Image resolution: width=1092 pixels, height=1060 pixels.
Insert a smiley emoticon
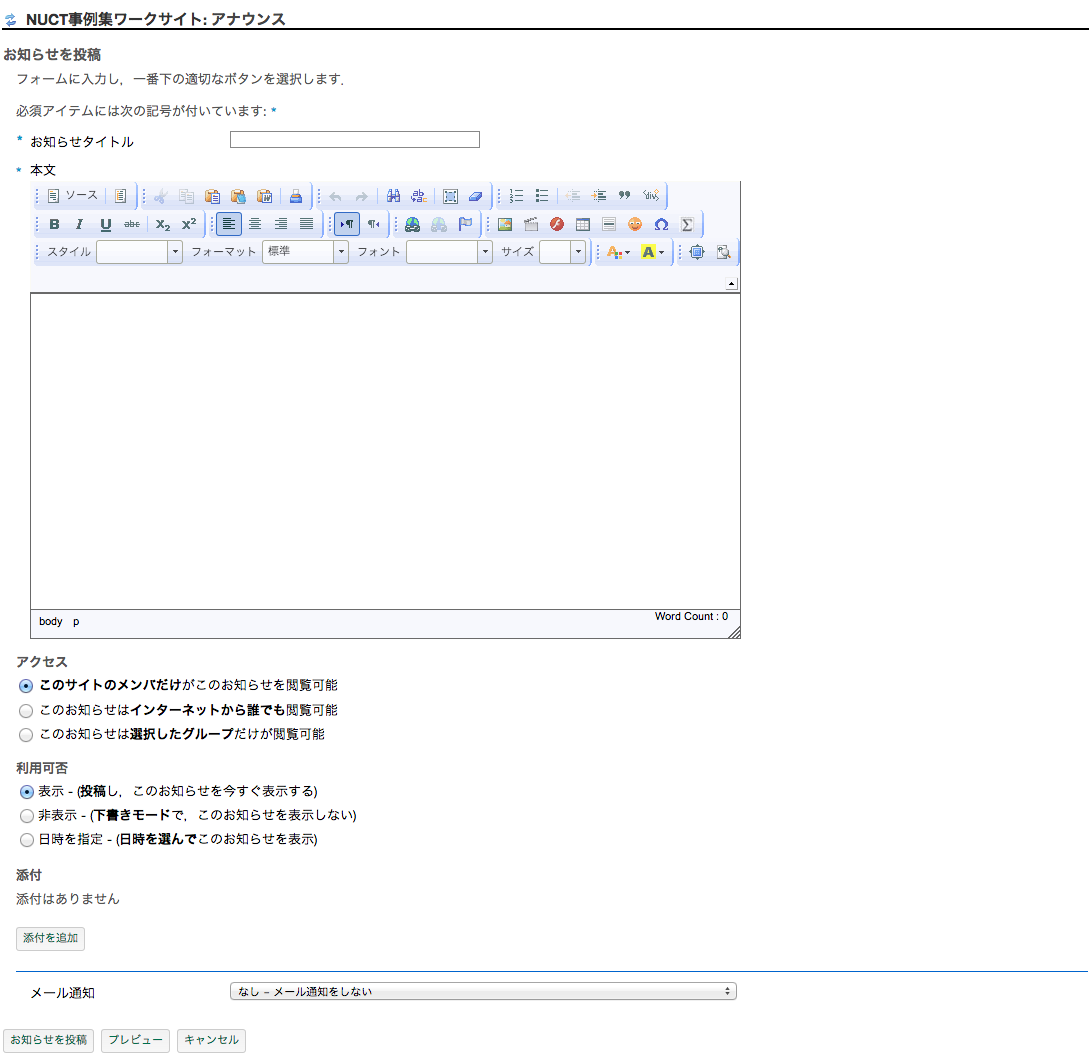point(635,224)
